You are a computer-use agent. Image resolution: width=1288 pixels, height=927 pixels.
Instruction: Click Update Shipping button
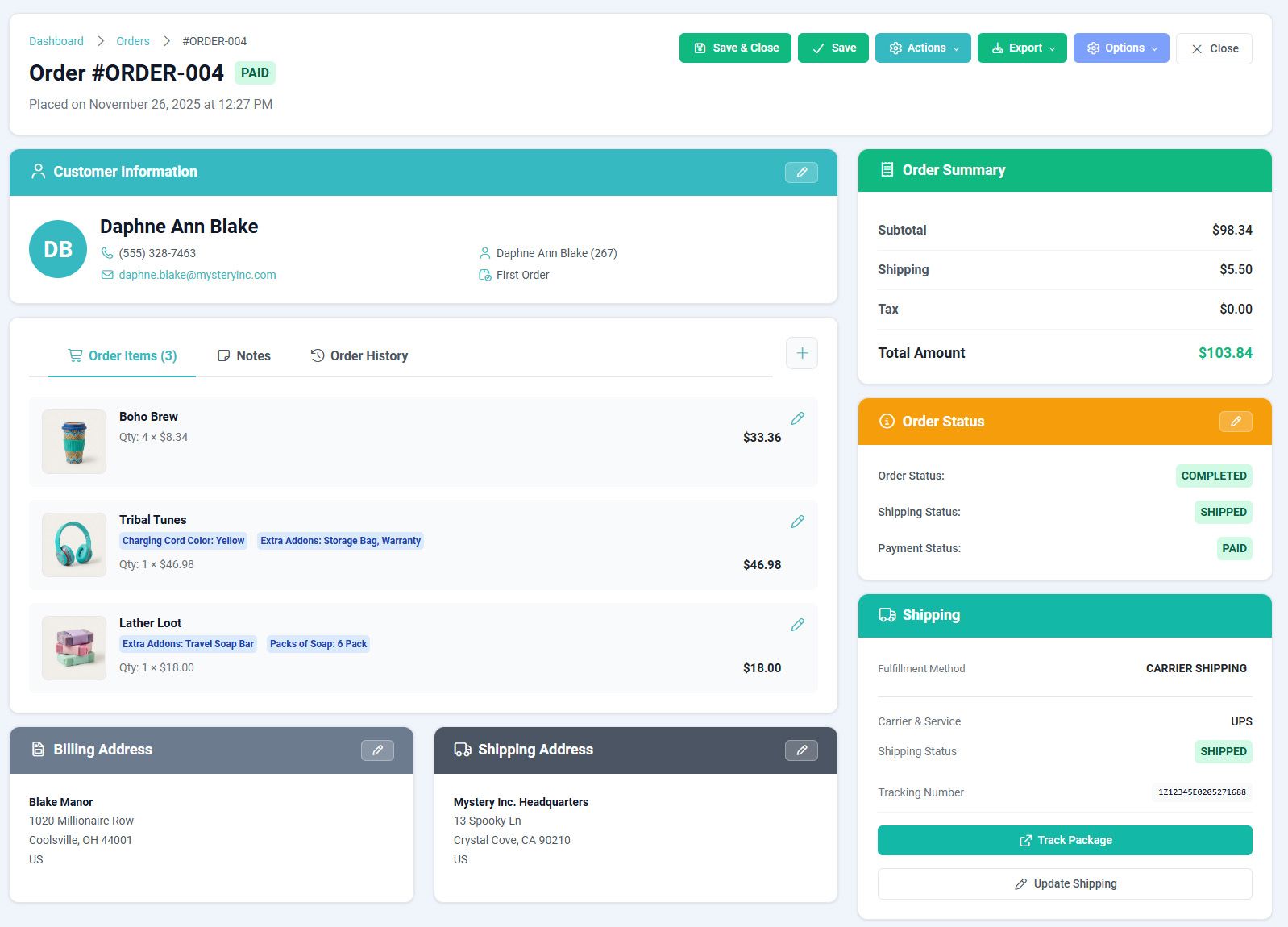click(x=1064, y=883)
